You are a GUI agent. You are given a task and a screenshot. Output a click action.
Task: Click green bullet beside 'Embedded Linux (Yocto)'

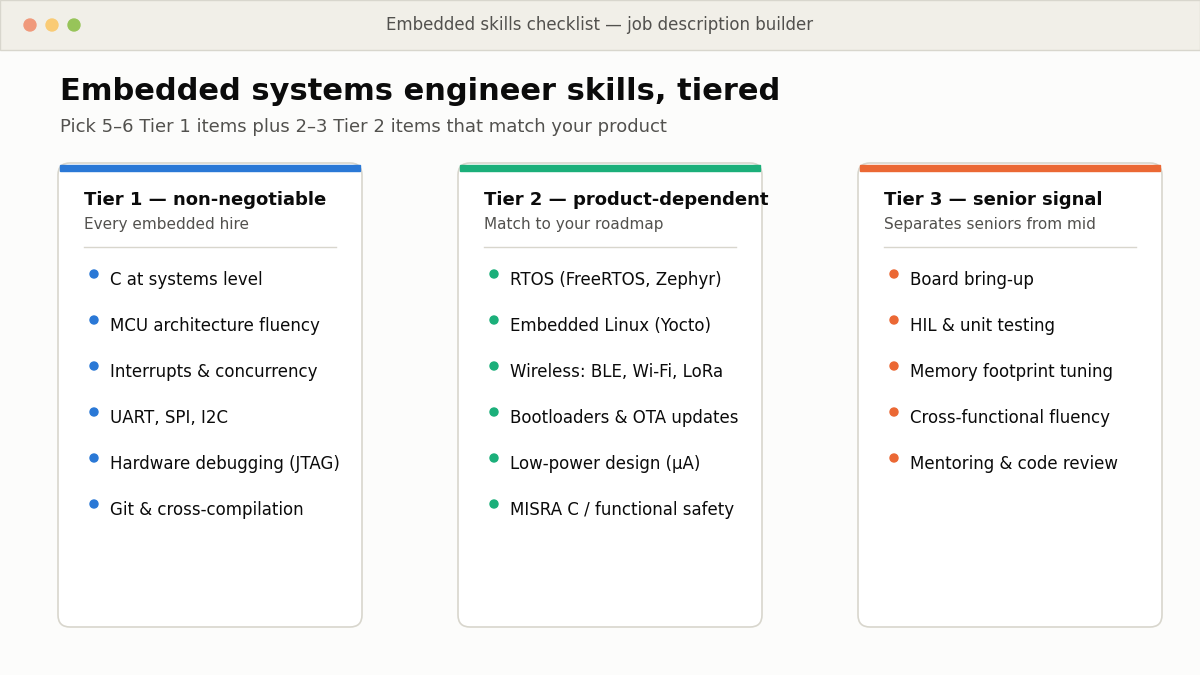494,320
